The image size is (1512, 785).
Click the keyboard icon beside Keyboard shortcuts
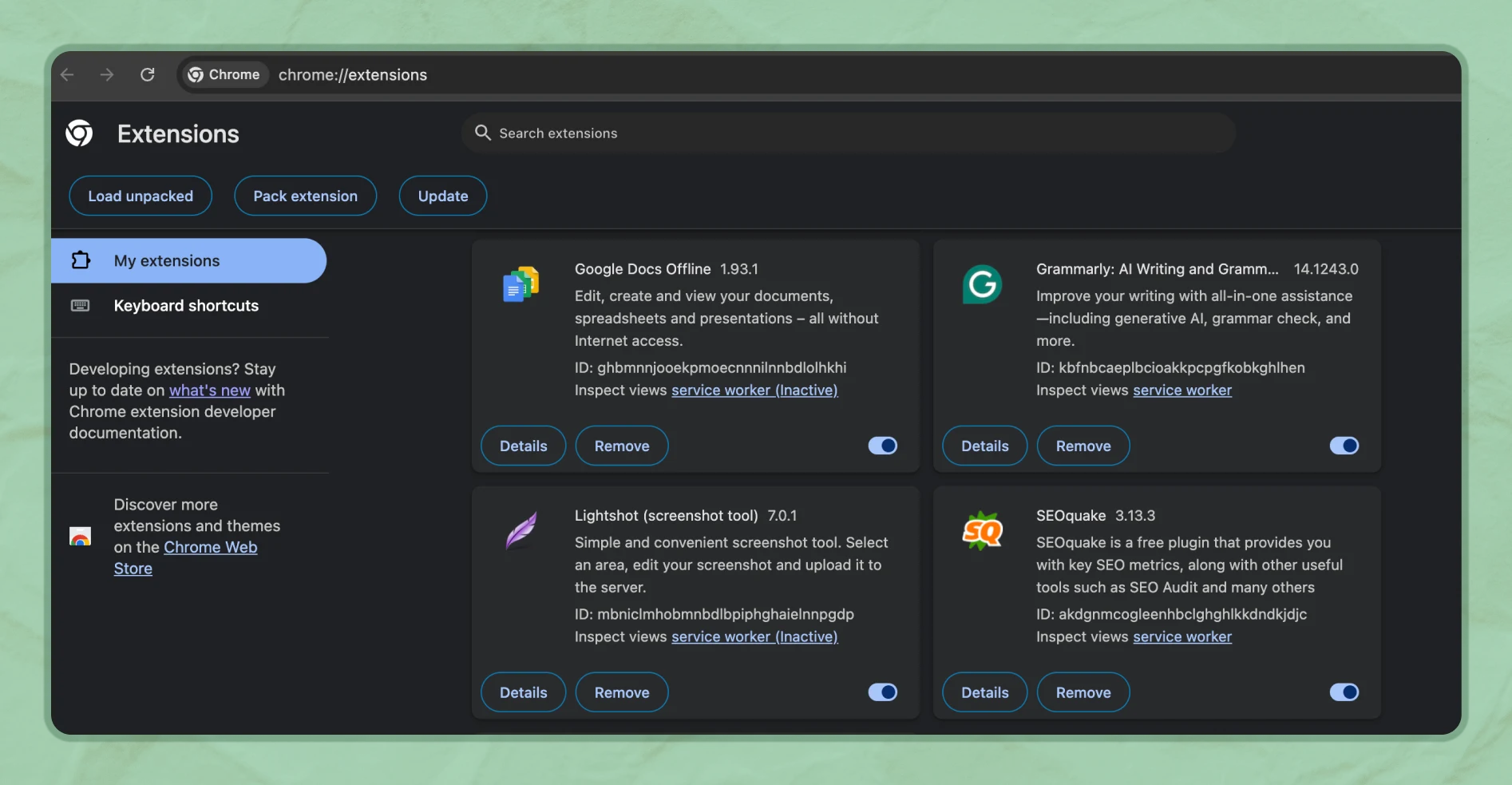click(x=81, y=306)
